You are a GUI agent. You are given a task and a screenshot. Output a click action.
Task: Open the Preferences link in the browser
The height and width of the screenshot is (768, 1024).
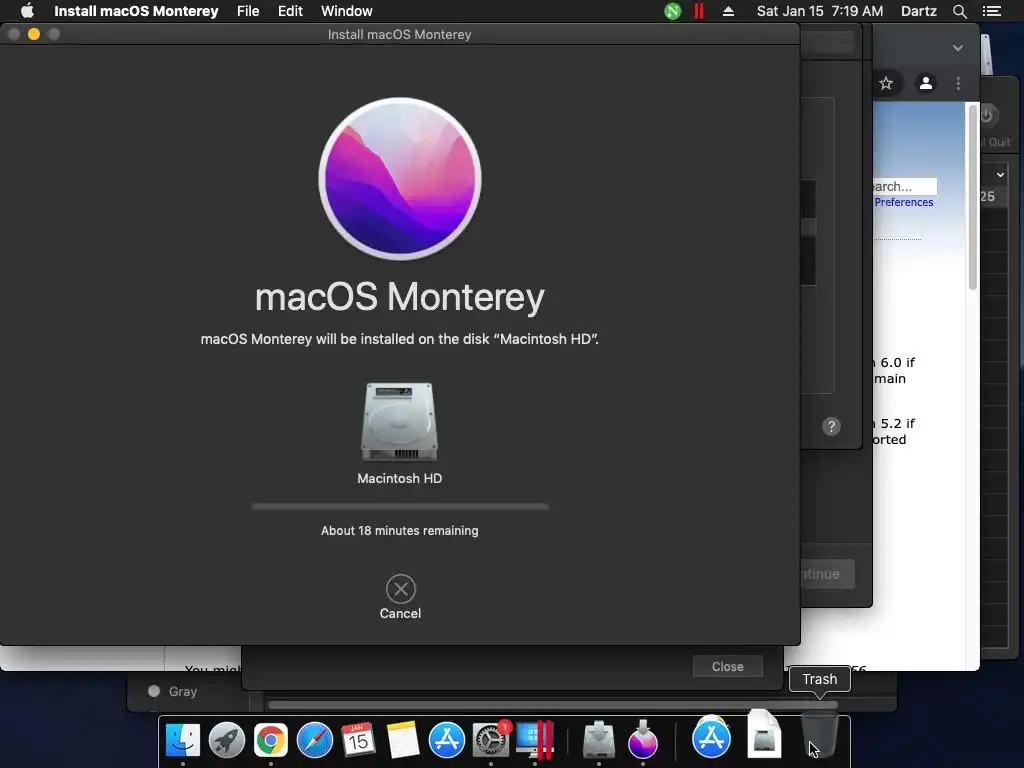point(904,202)
